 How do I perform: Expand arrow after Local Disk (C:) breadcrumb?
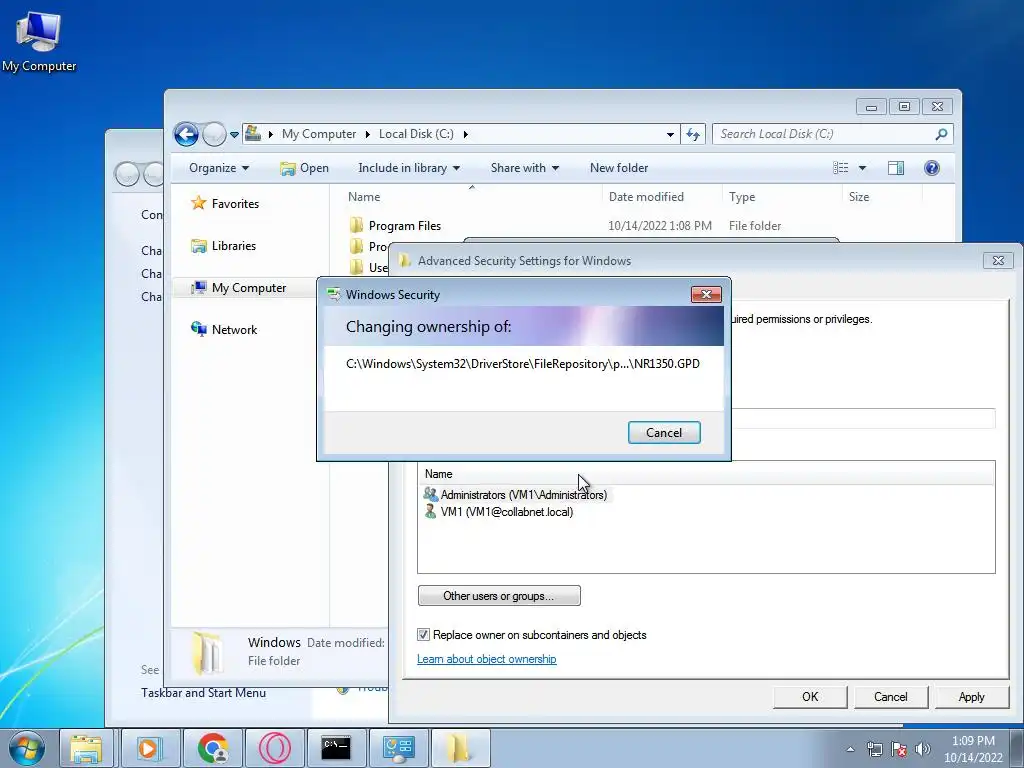pos(466,135)
